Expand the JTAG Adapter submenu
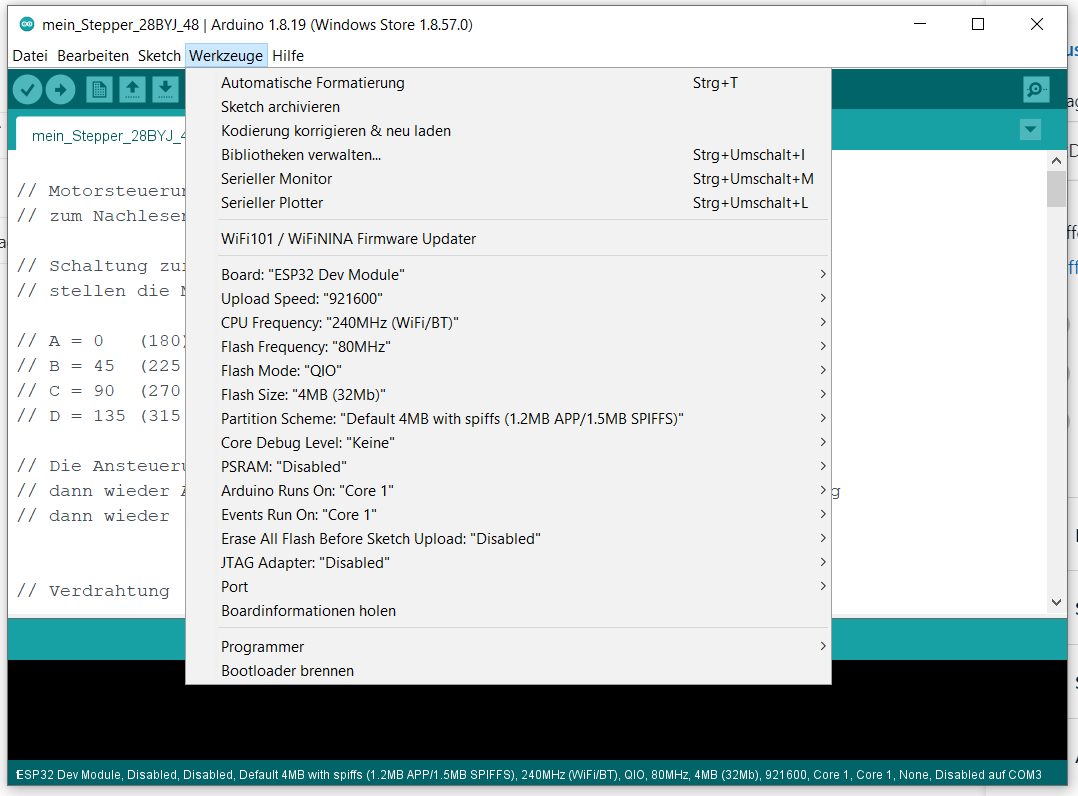The image size is (1078, 796). click(x=508, y=564)
